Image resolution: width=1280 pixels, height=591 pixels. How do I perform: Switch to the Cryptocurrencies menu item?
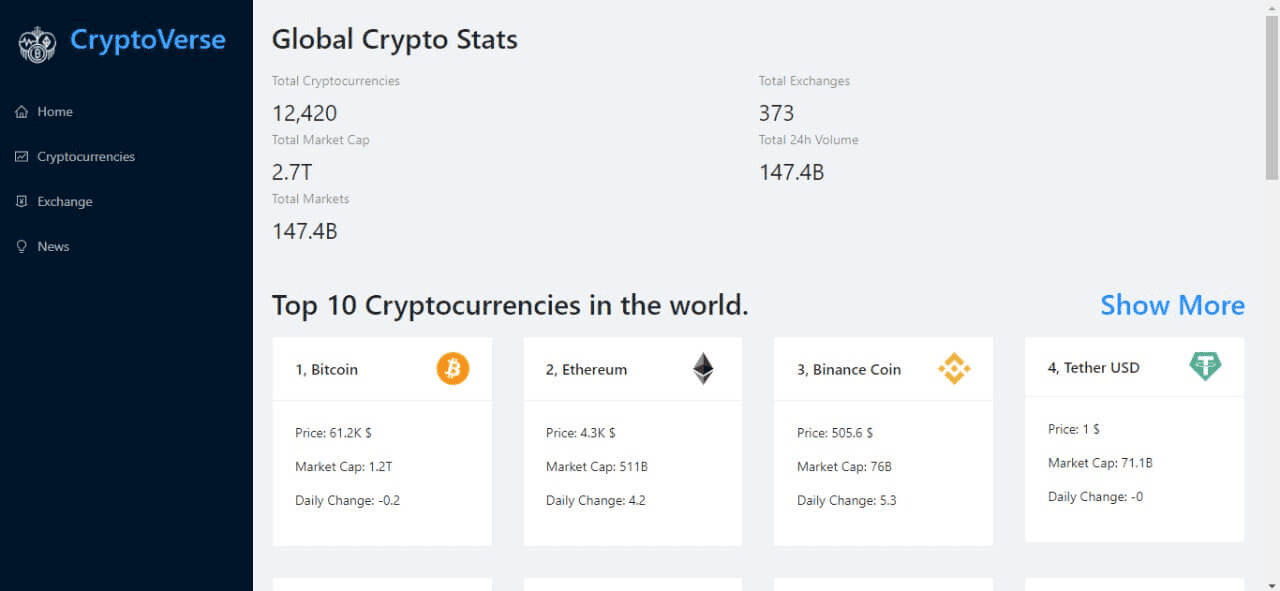tap(86, 156)
